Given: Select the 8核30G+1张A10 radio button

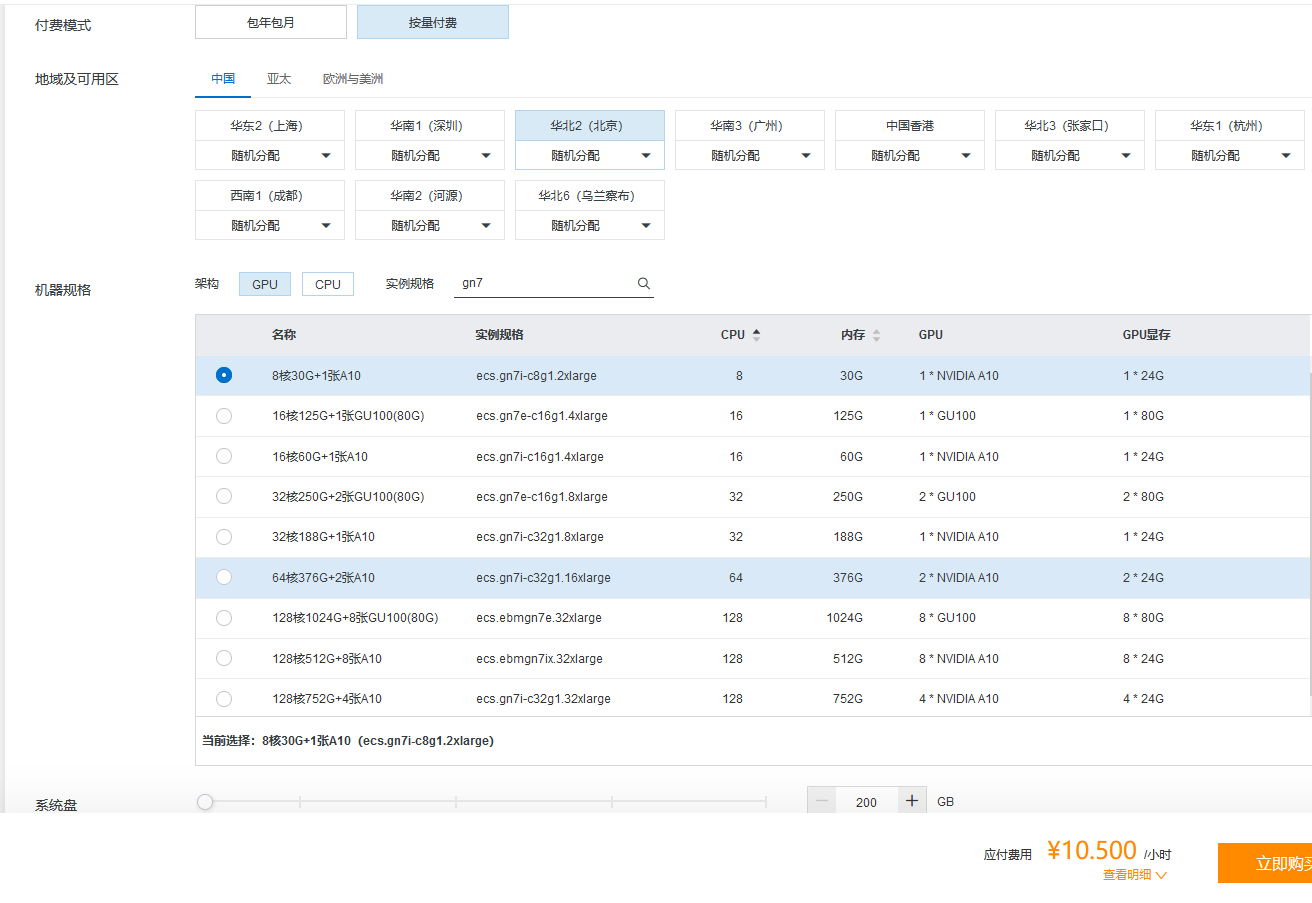Looking at the screenshot, I should pyautogui.click(x=224, y=375).
